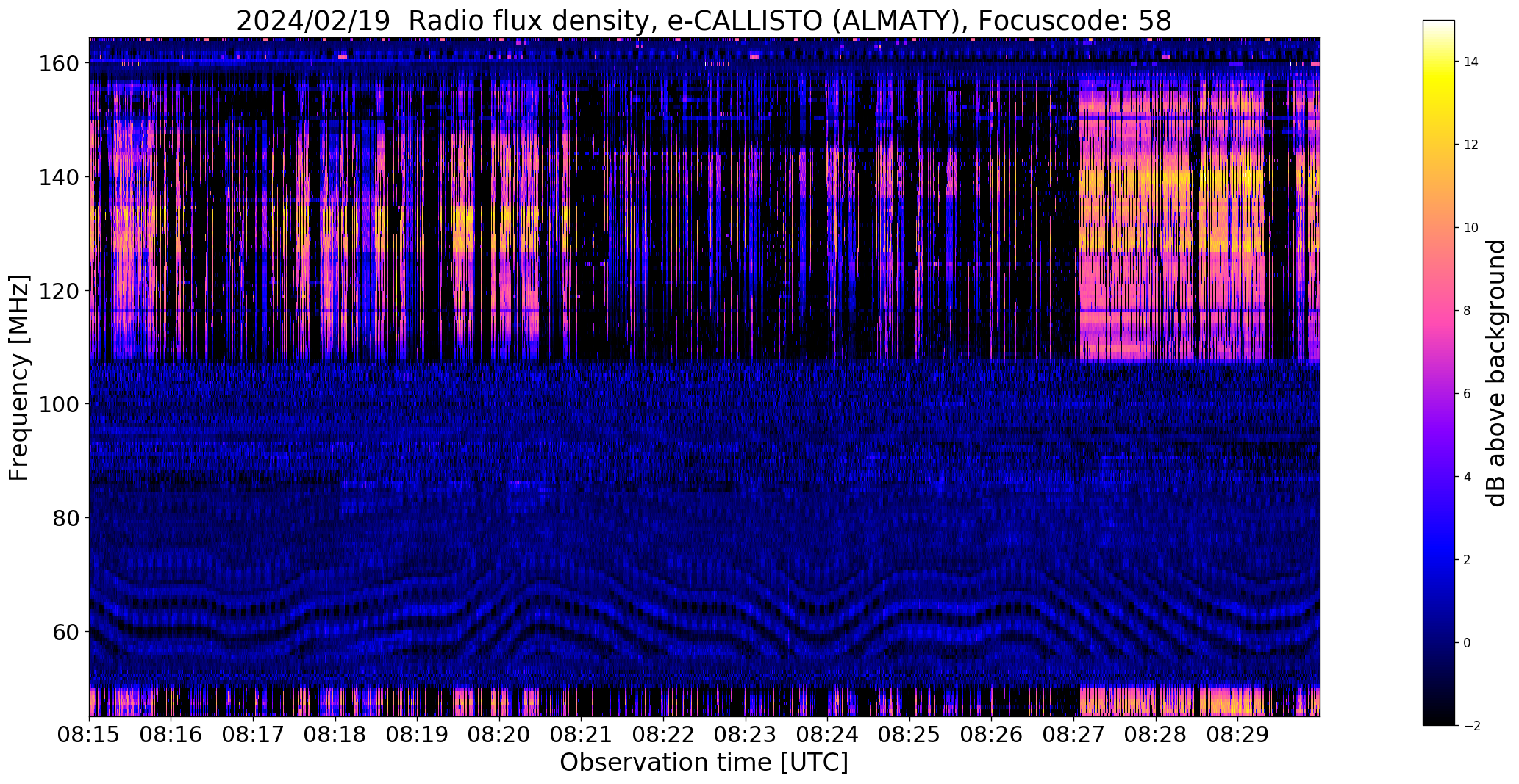Click the 08:17 time tick label

(254, 734)
